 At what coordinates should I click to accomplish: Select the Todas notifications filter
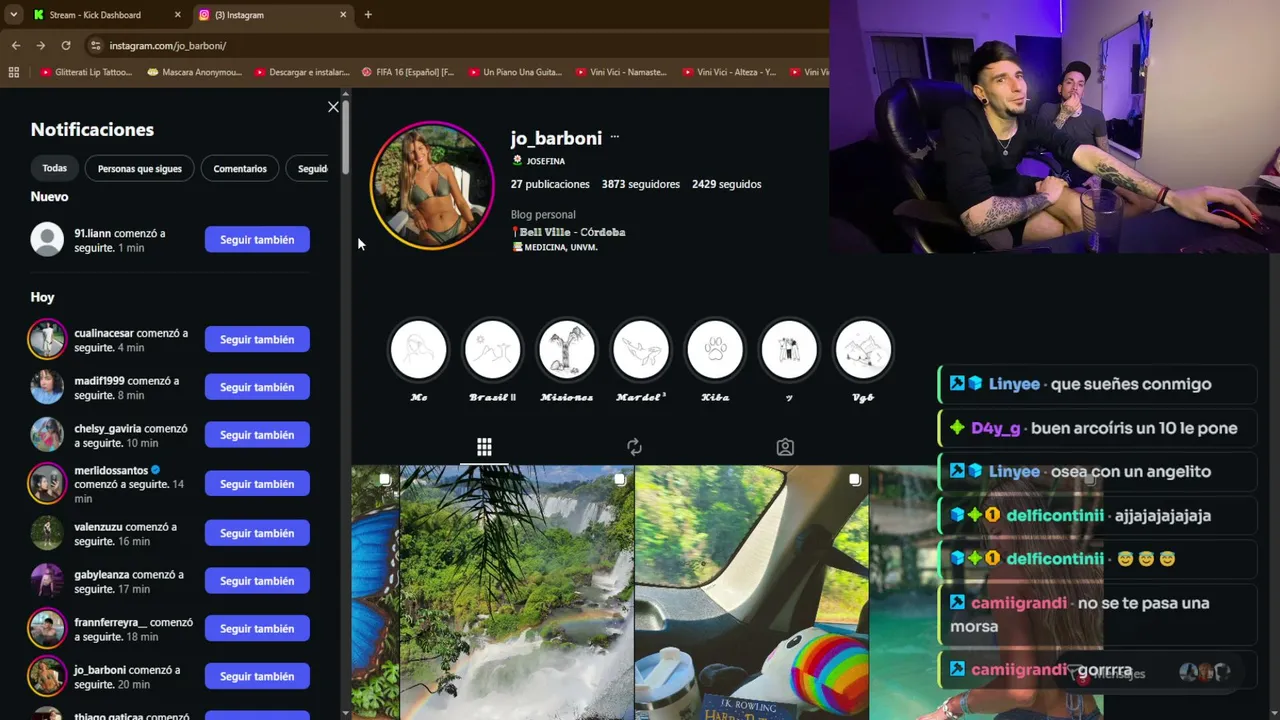(55, 168)
